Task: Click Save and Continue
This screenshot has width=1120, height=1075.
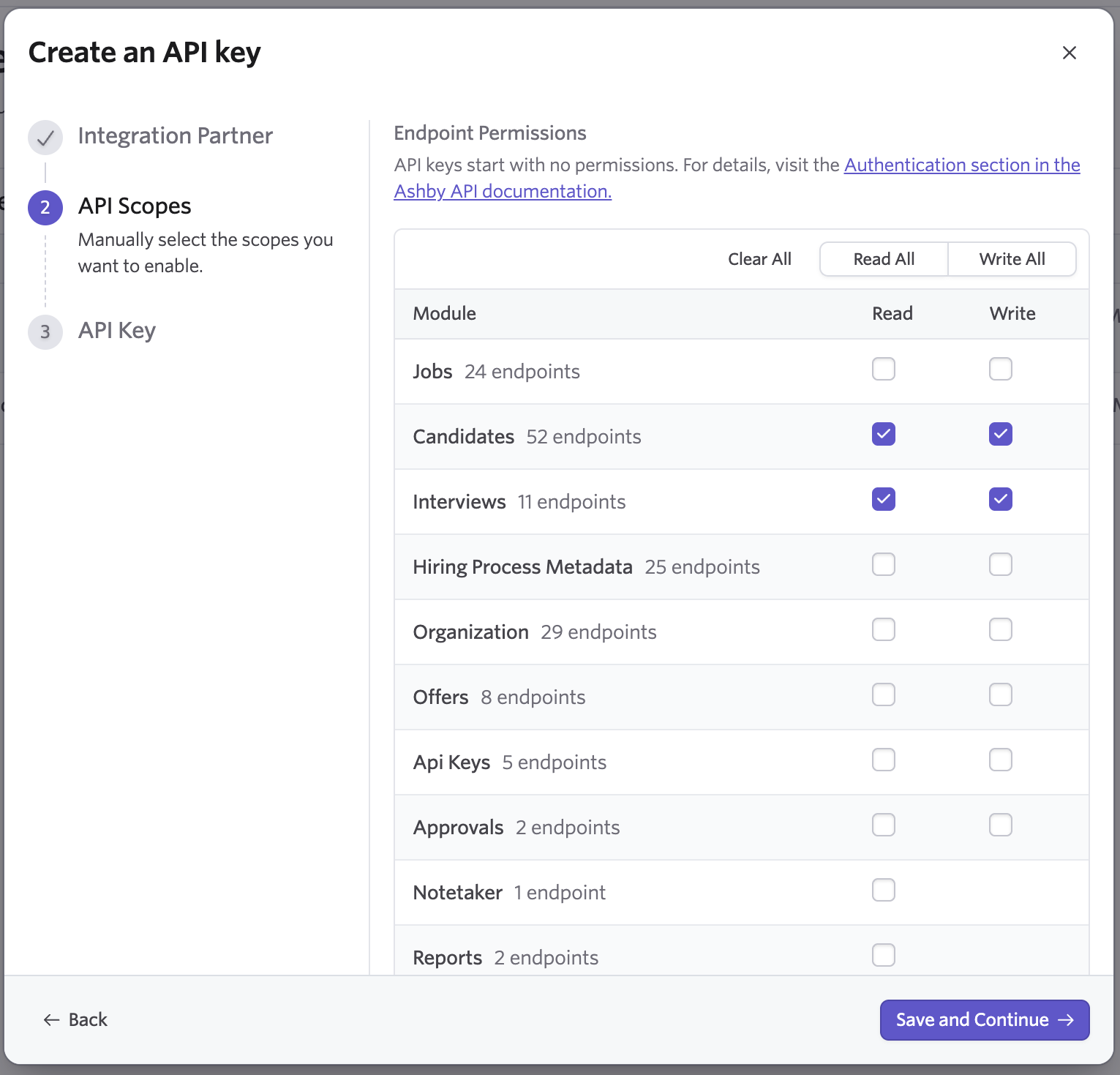Action: pos(984,1020)
